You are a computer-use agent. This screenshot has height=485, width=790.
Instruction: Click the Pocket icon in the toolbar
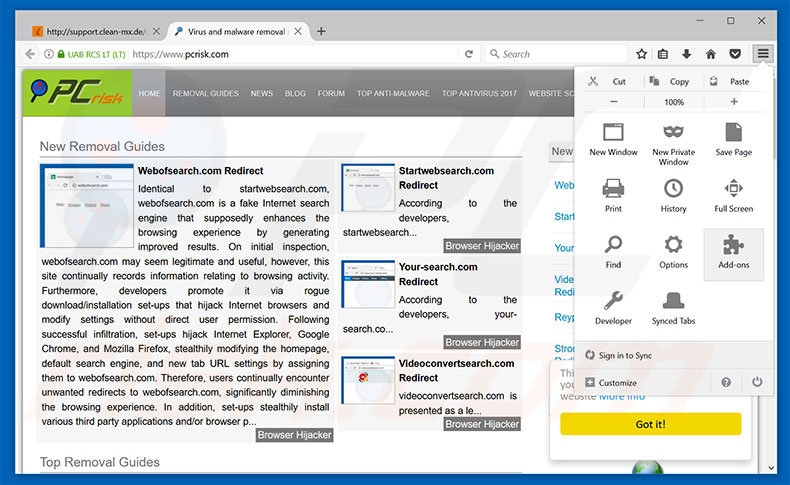(x=735, y=54)
